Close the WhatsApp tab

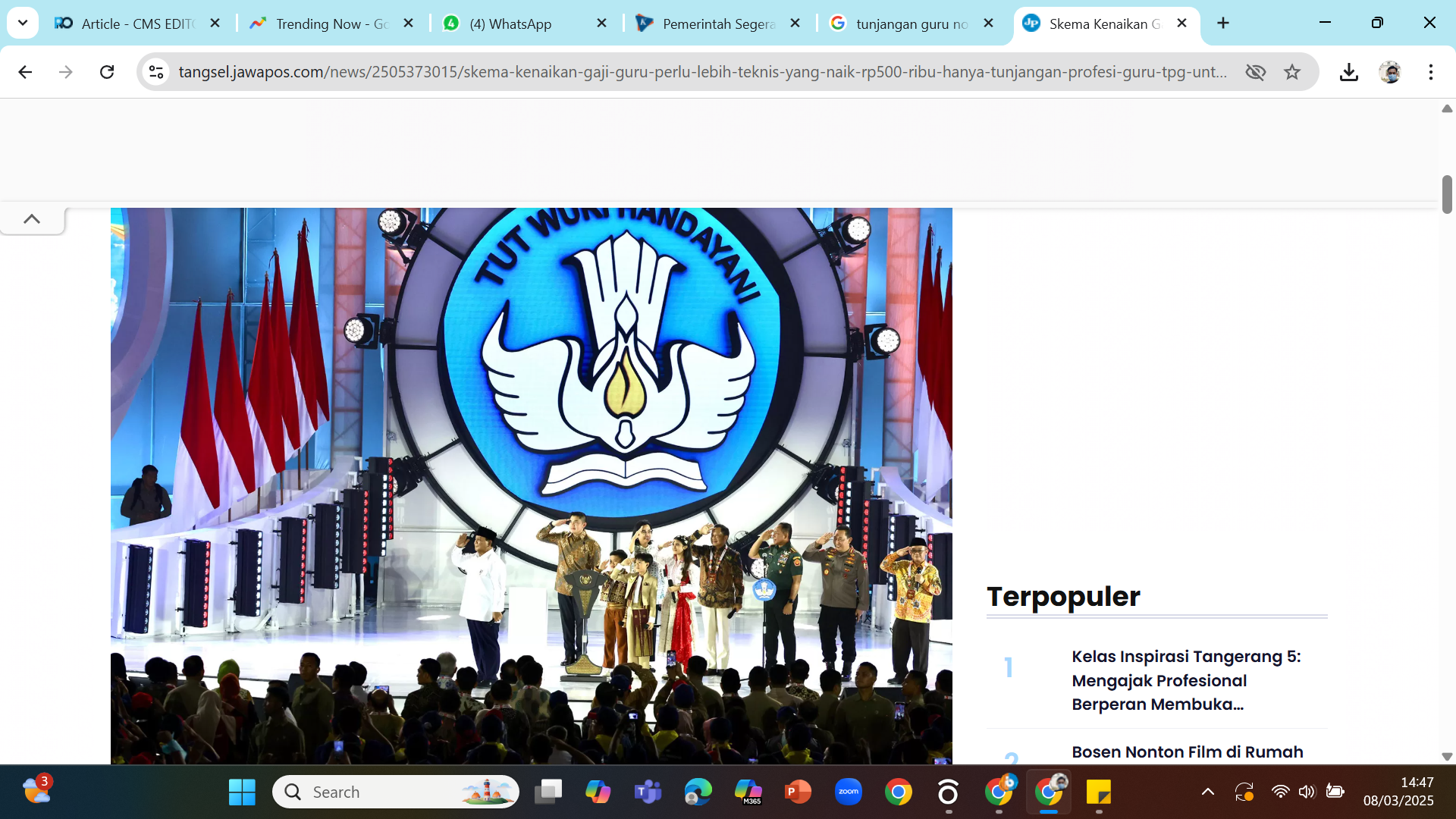(602, 24)
